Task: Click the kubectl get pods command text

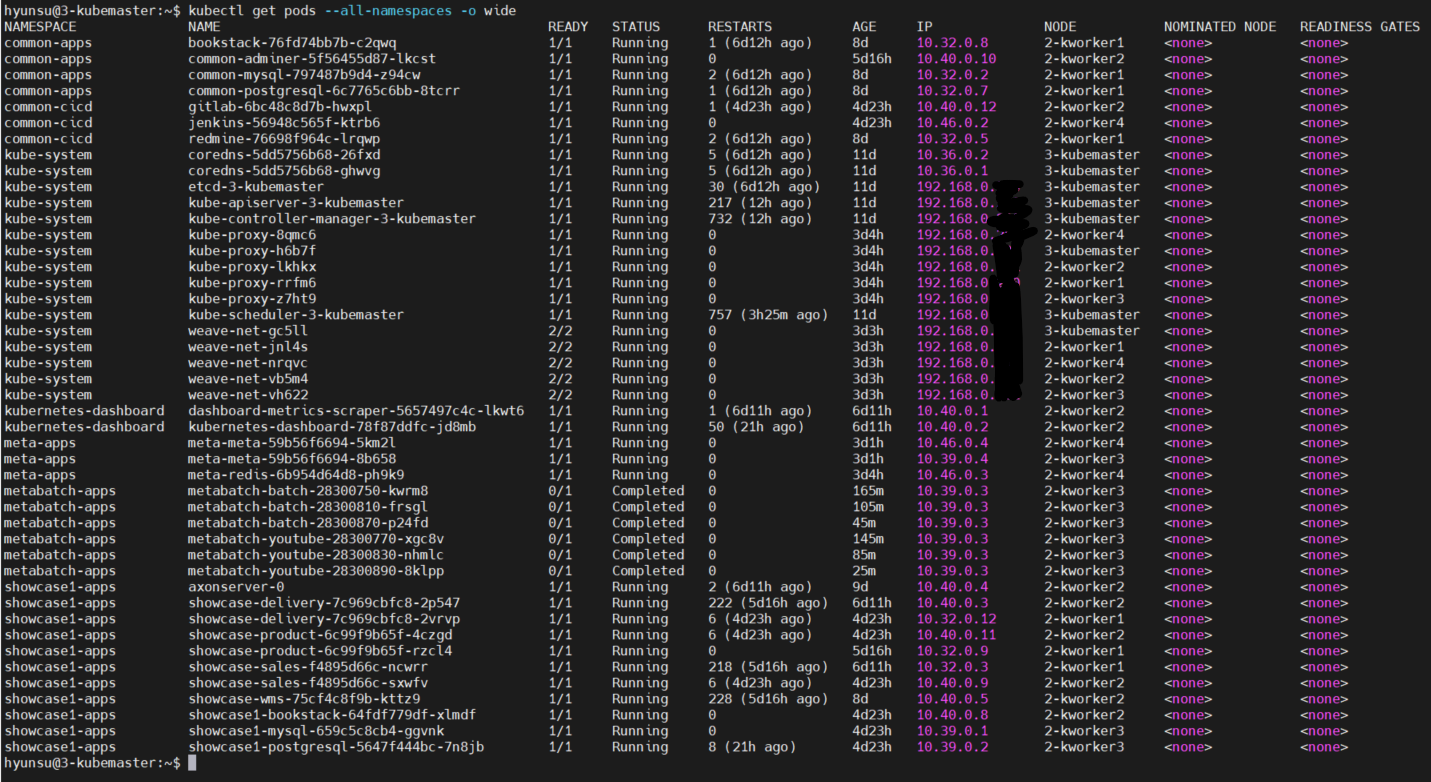Action: point(352,11)
